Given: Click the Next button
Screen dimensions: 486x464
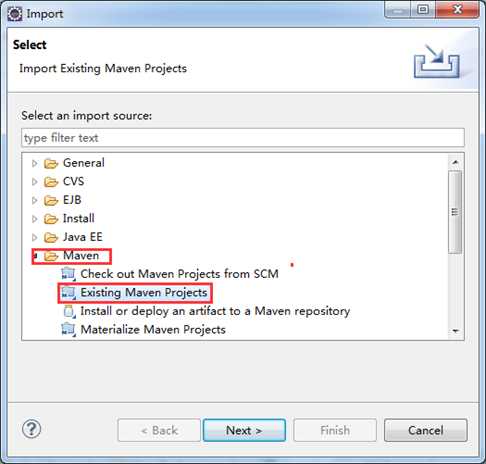Looking at the screenshot, I should 244,430.
